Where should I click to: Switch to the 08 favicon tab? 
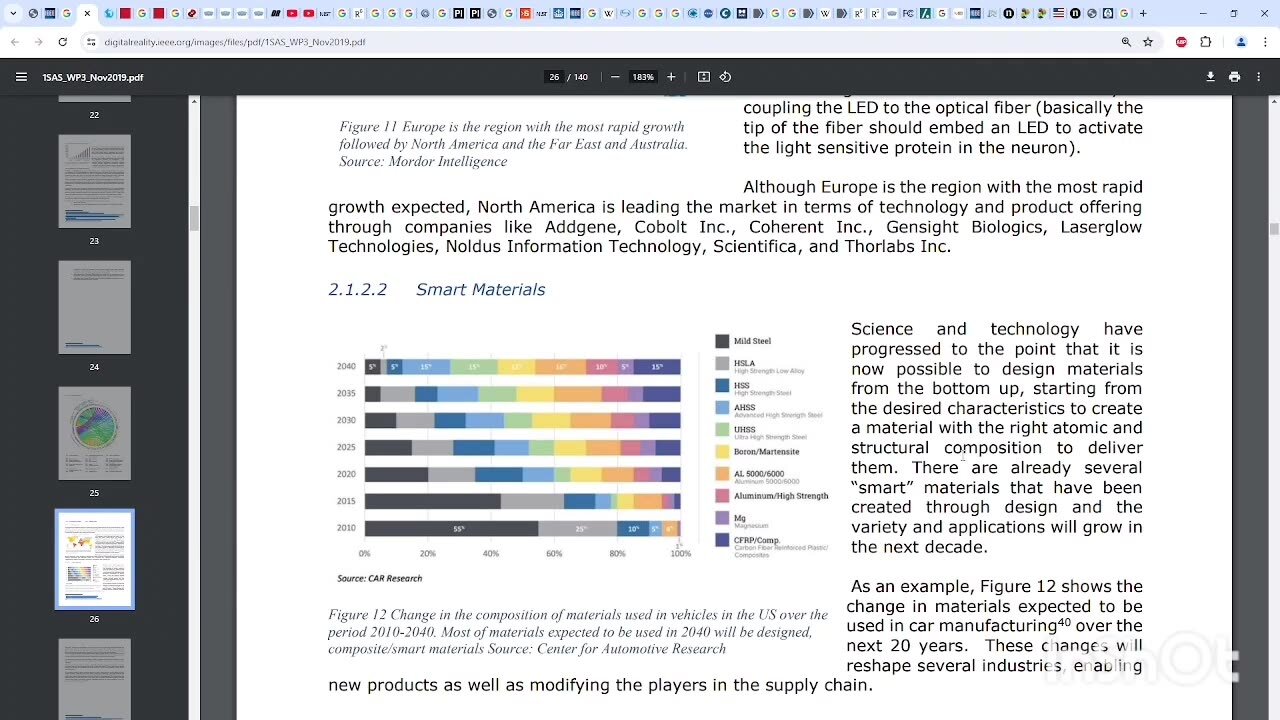[275, 13]
